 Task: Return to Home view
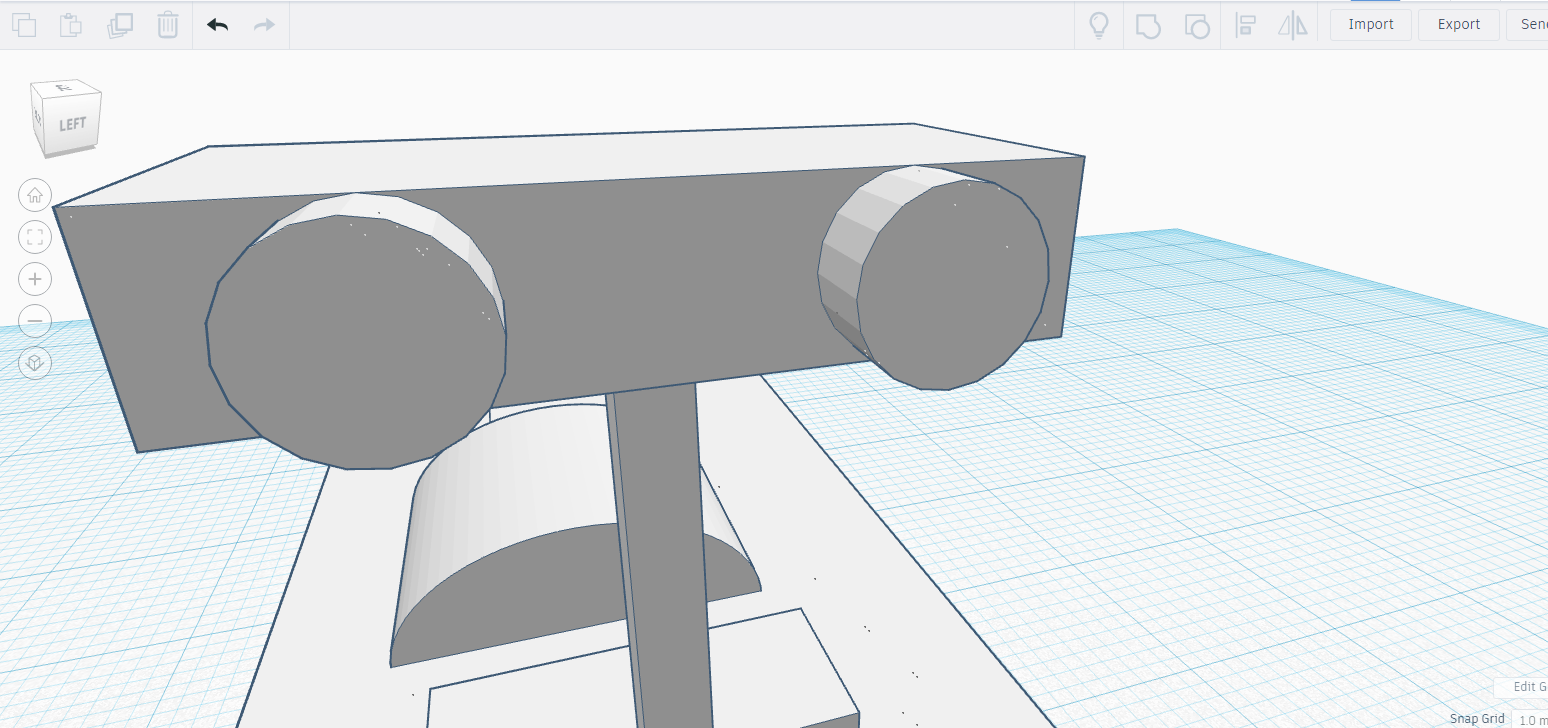35,195
